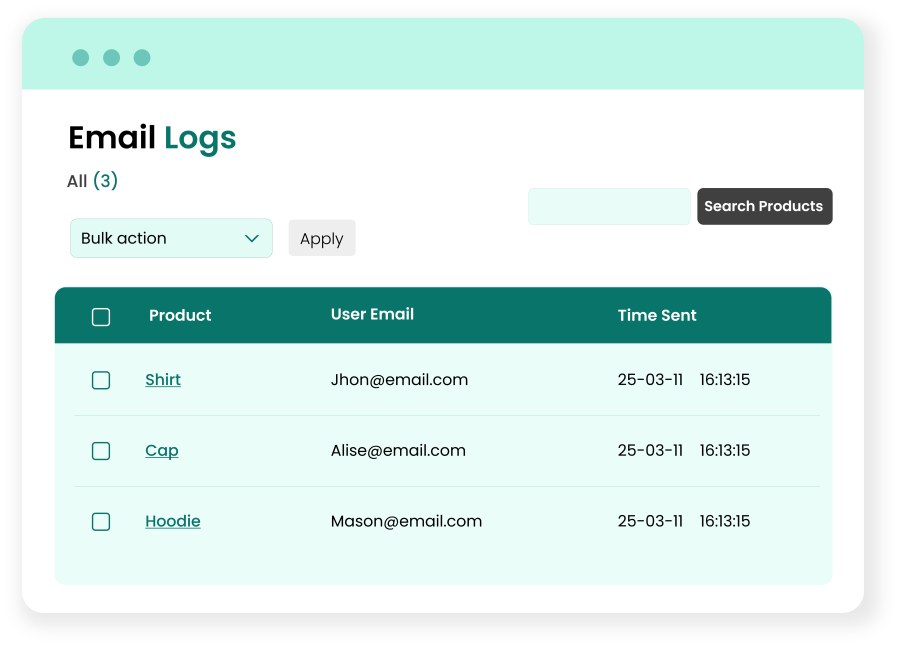Screen dimensions: 899x646
Task: Open the Bulk action dropdown
Action: (170, 238)
